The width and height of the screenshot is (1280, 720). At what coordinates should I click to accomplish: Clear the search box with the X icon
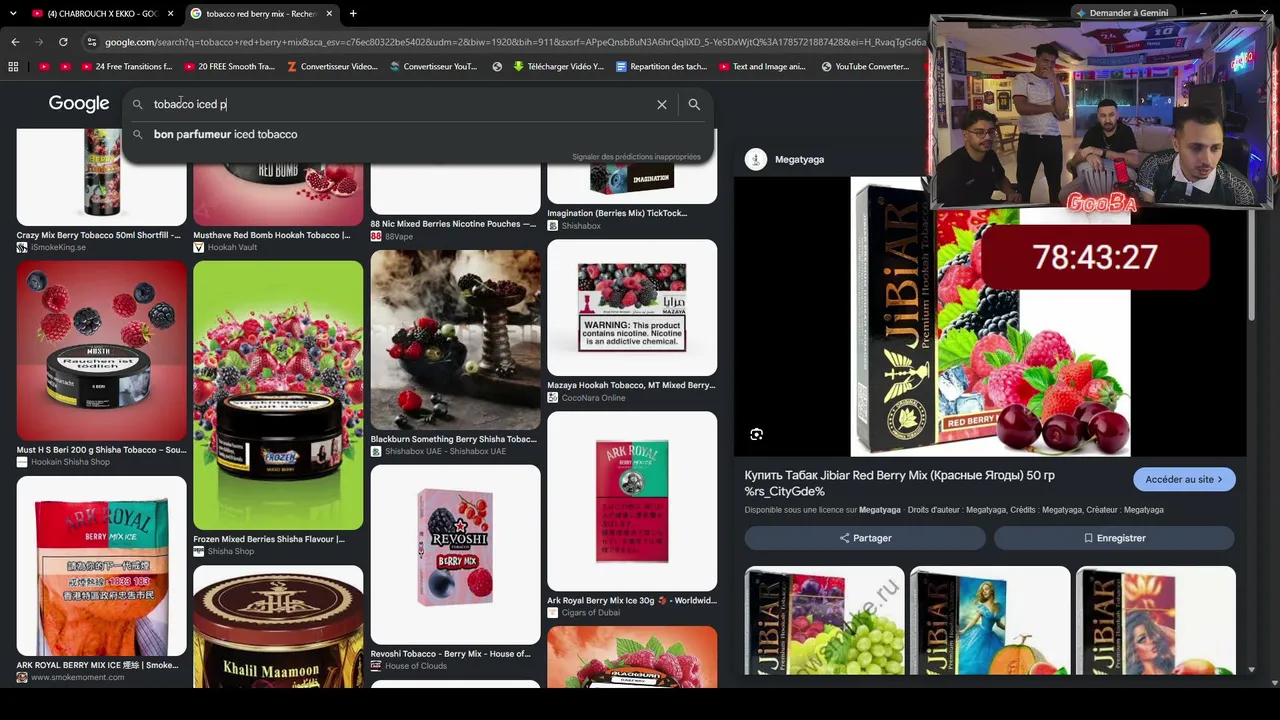662,104
